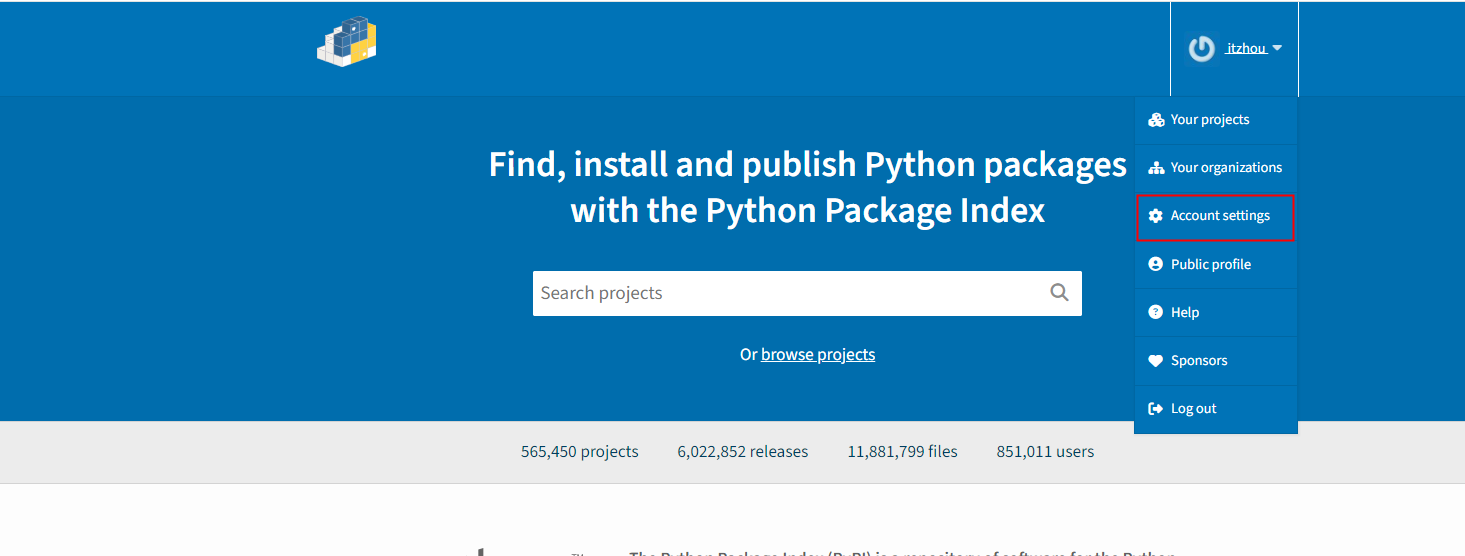Click the 851,011 users statistic
The image size is (1465, 556).
pyautogui.click(x=1045, y=452)
